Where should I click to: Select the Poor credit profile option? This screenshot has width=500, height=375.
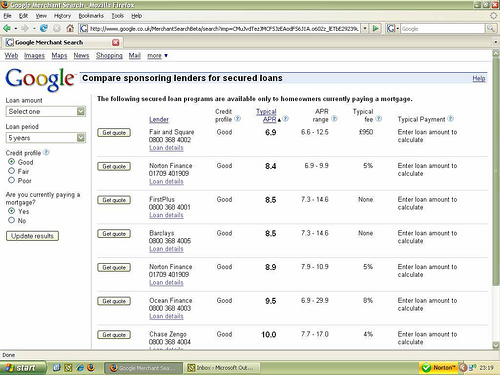tap(12, 180)
